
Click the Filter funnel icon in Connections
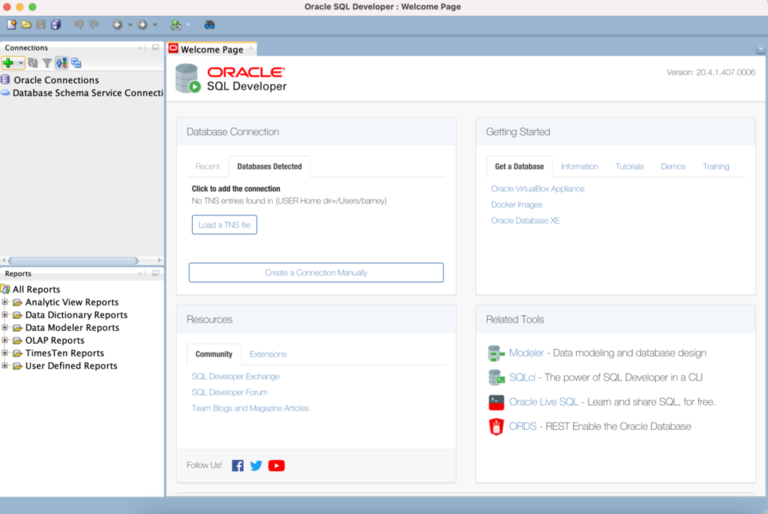coord(47,63)
